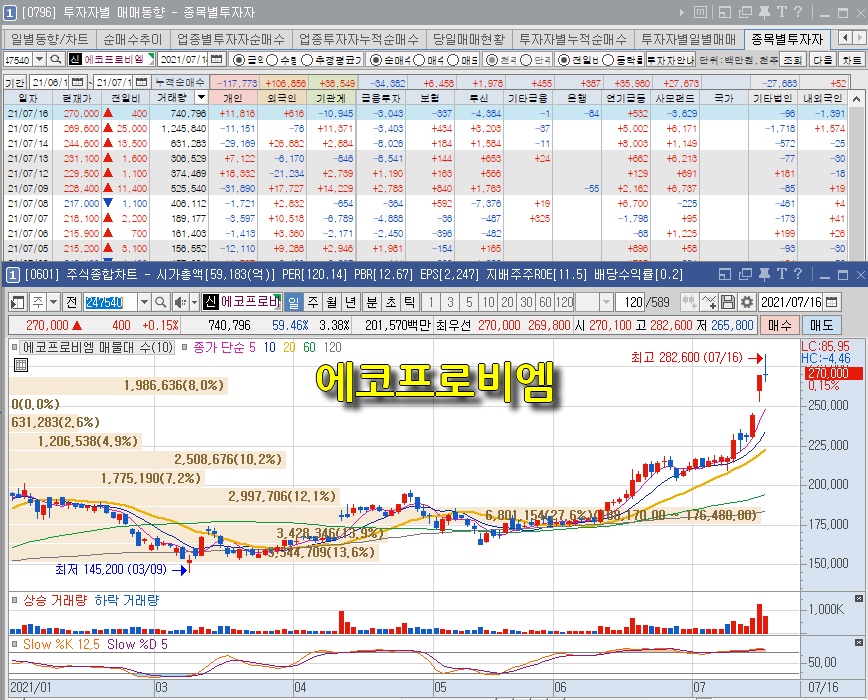
Task: Select the 순매수 radio button
Action: 376,60
